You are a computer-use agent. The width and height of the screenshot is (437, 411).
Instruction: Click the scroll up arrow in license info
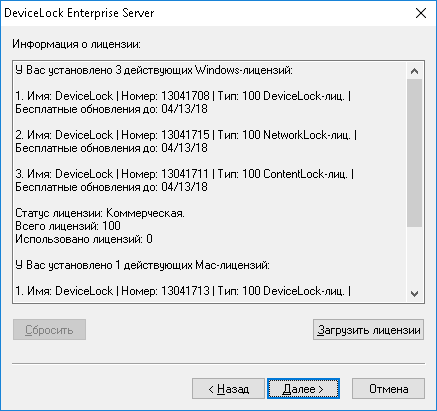point(414,71)
